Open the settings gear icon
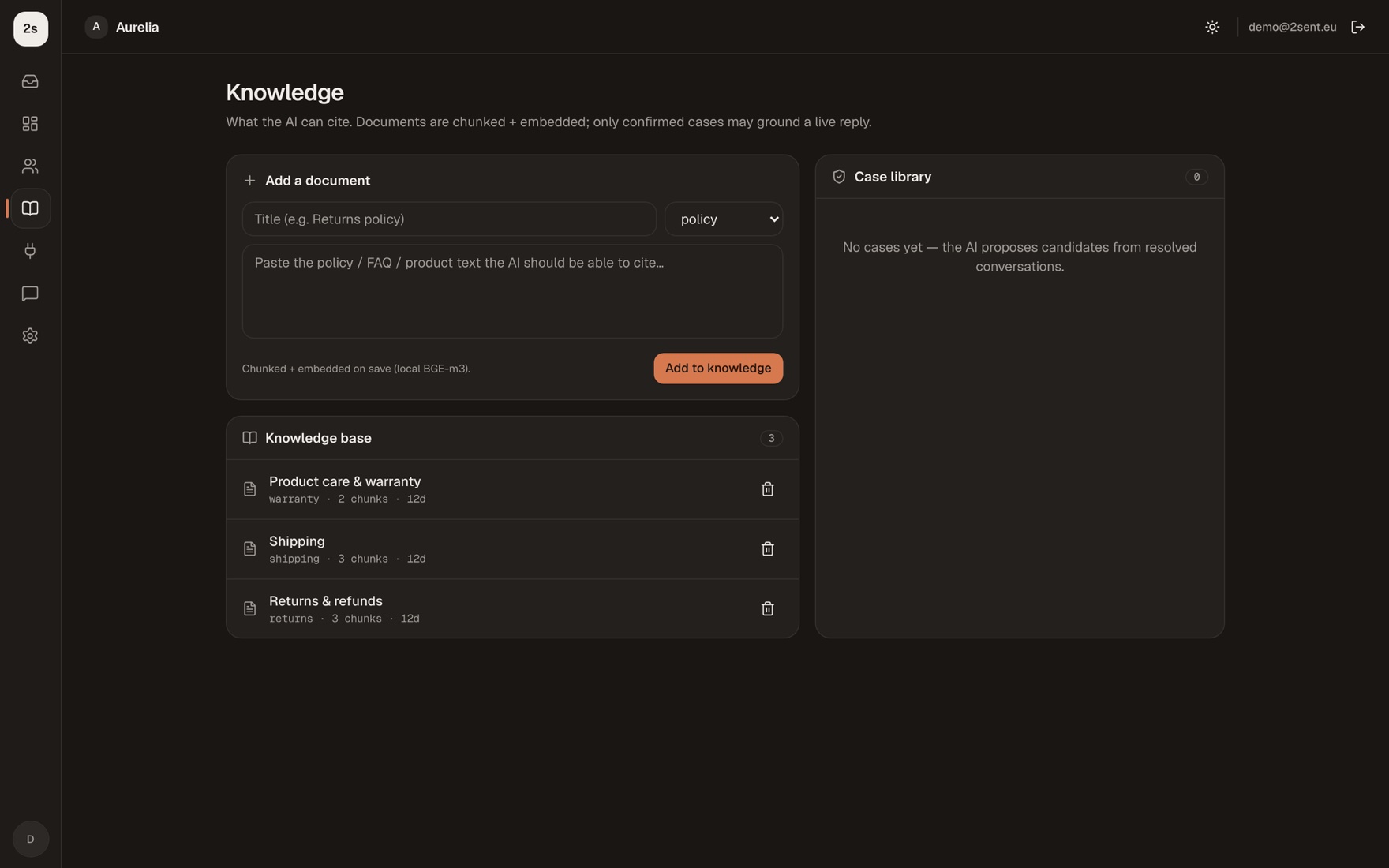 coord(30,336)
